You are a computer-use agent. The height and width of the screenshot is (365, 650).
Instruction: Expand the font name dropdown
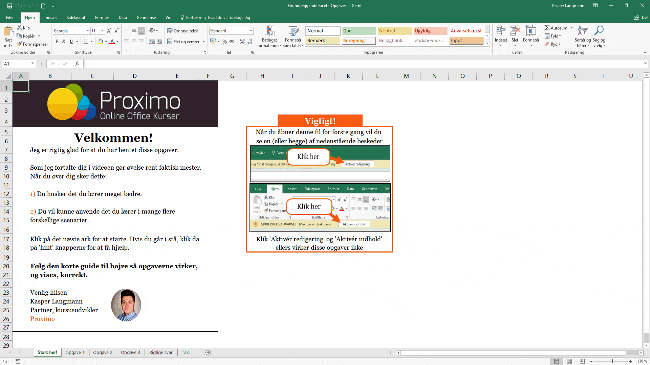click(87, 31)
